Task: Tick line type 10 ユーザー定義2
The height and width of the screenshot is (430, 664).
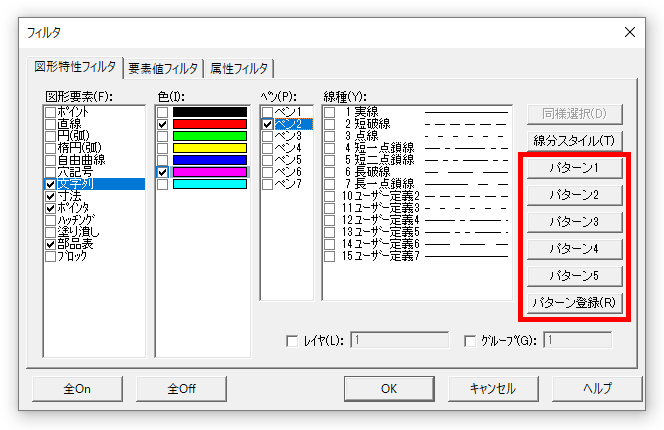Action: pos(329,196)
